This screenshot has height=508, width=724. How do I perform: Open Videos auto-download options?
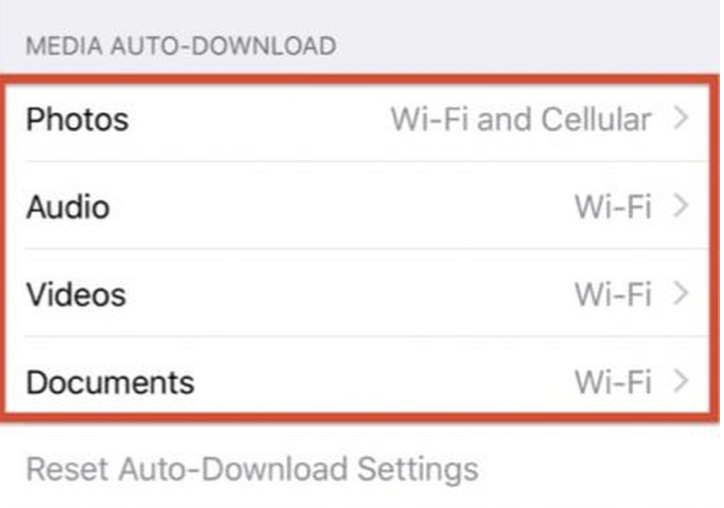point(360,295)
